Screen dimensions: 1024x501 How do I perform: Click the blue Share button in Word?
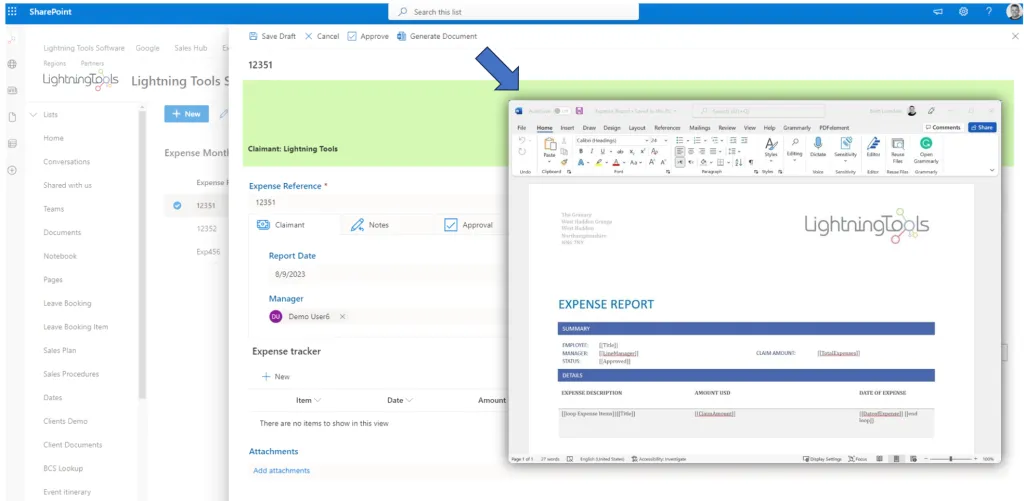tap(982, 127)
